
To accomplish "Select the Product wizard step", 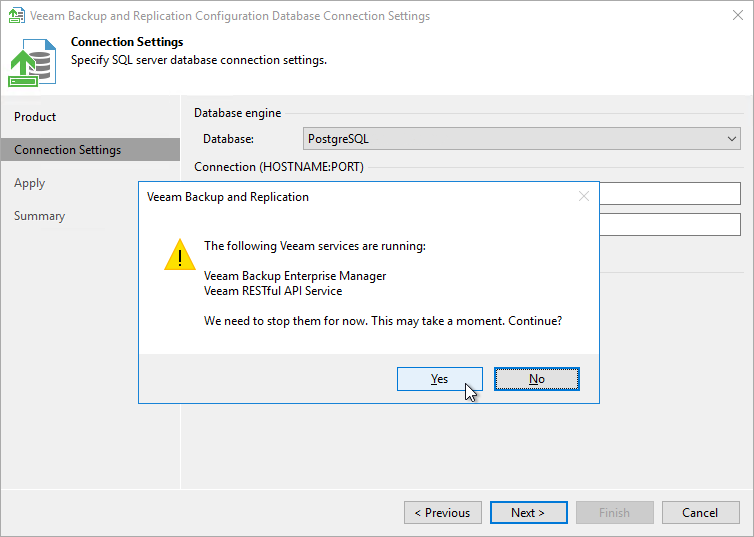I will pos(36,117).
